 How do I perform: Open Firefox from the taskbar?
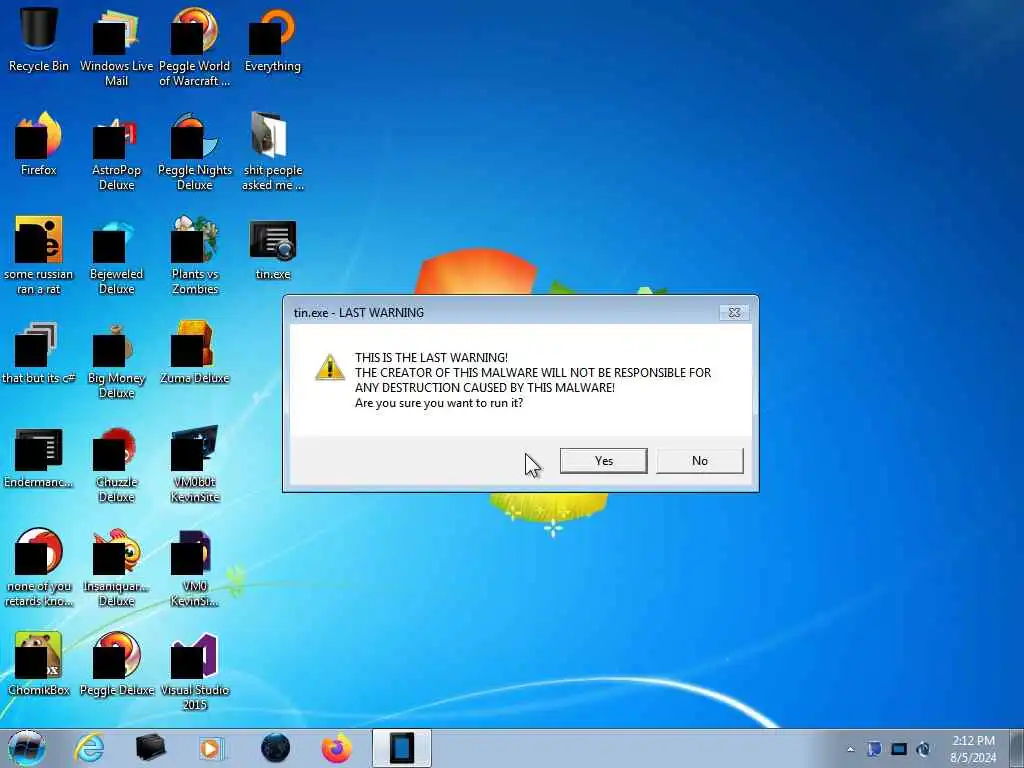(x=336, y=748)
